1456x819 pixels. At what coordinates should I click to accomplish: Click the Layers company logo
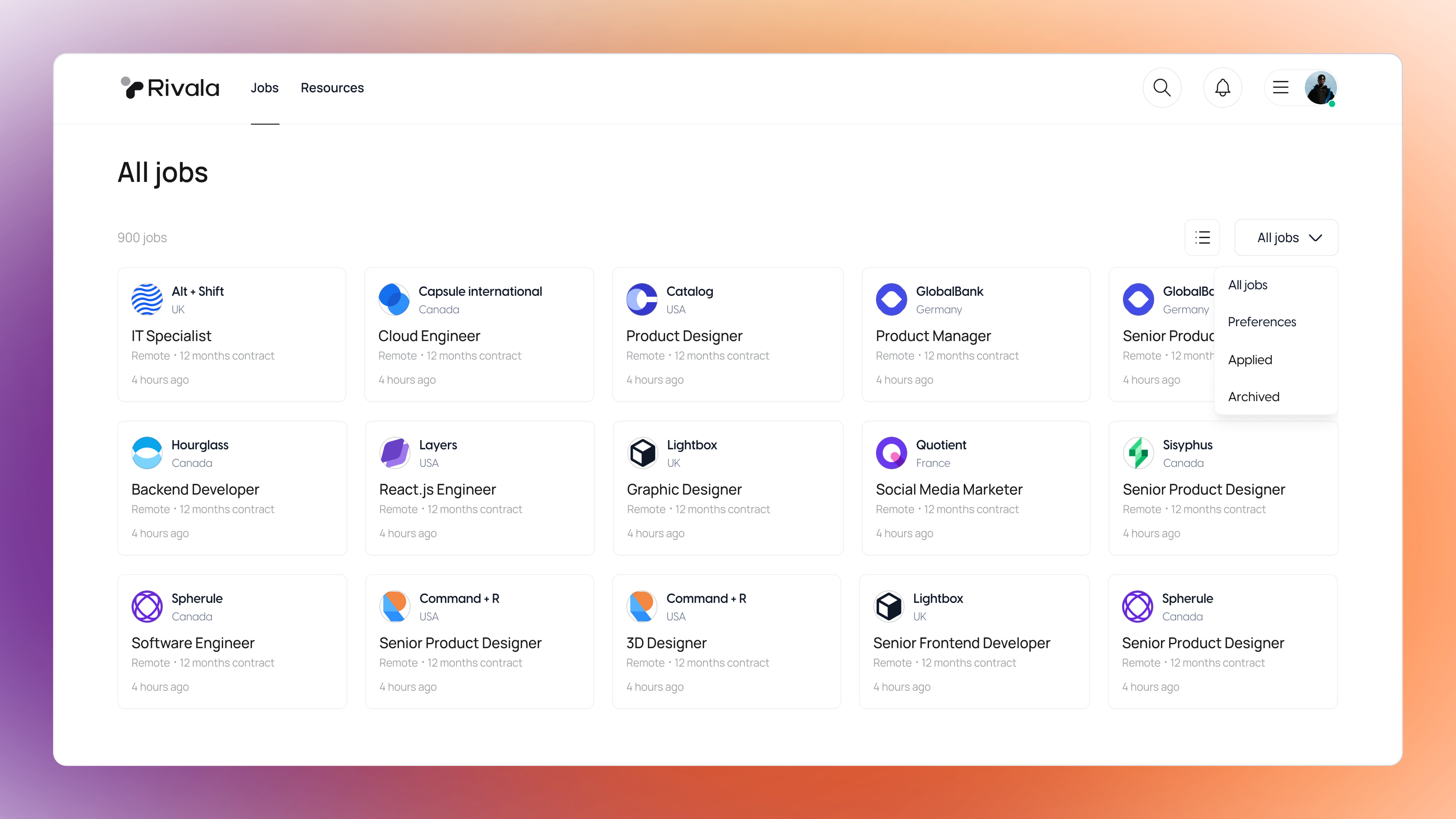(x=395, y=453)
